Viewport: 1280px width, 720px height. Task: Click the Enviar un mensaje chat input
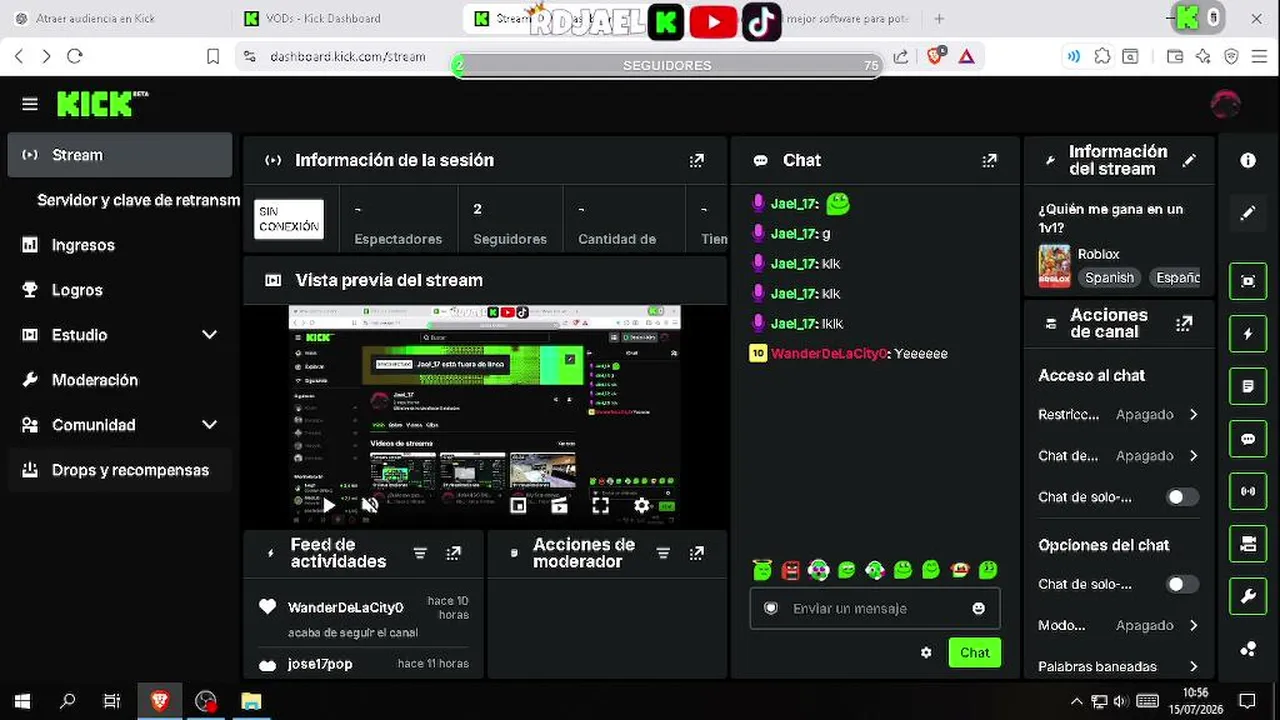[875, 608]
